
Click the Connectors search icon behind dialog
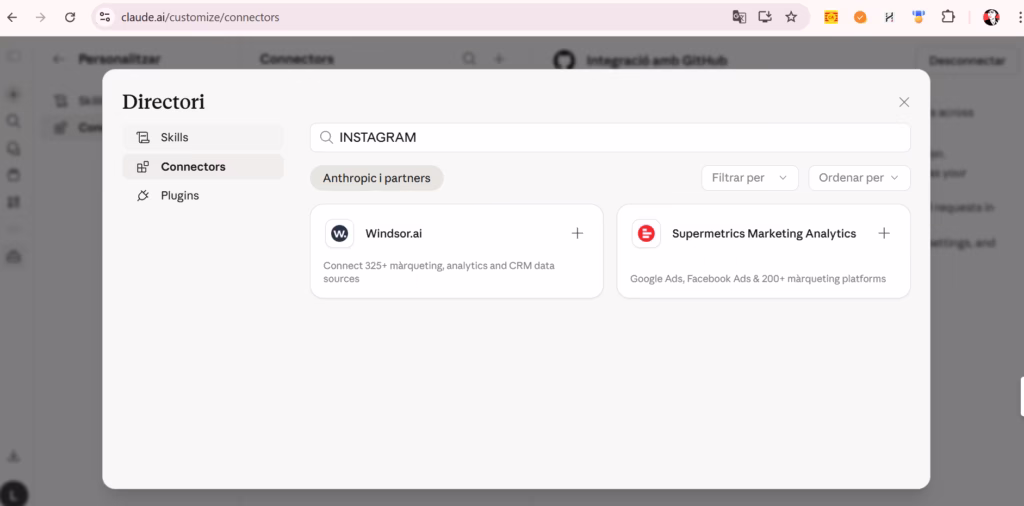(469, 59)
